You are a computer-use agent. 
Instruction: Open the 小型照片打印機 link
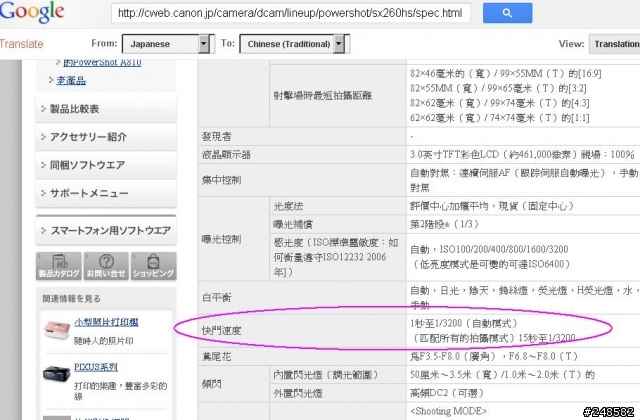(x=106, y=322)
